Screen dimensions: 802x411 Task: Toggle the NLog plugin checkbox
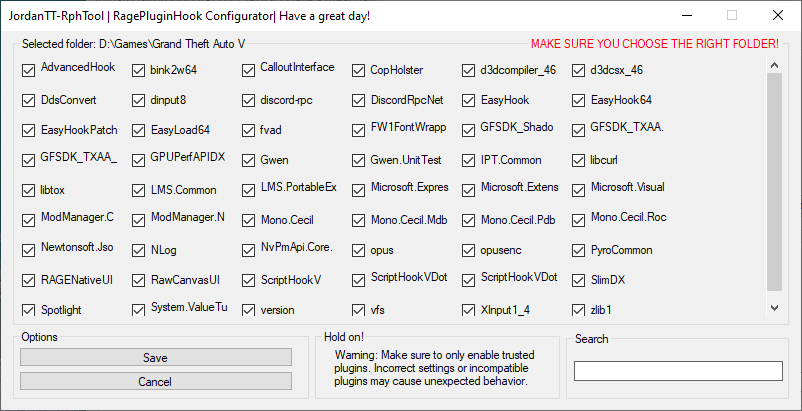click(x=139, y=250)
